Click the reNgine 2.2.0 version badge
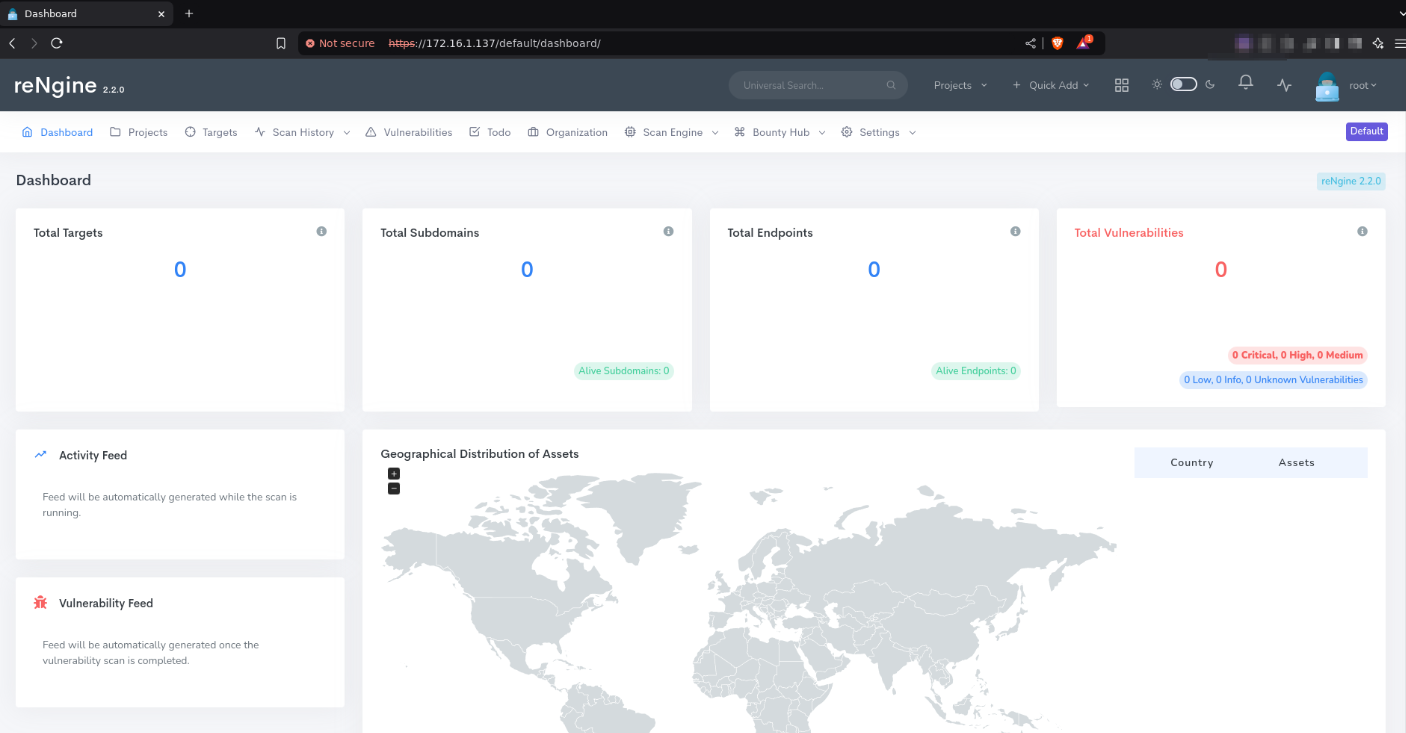This screenshot has width=1406, height=733. coord(1351,181)
